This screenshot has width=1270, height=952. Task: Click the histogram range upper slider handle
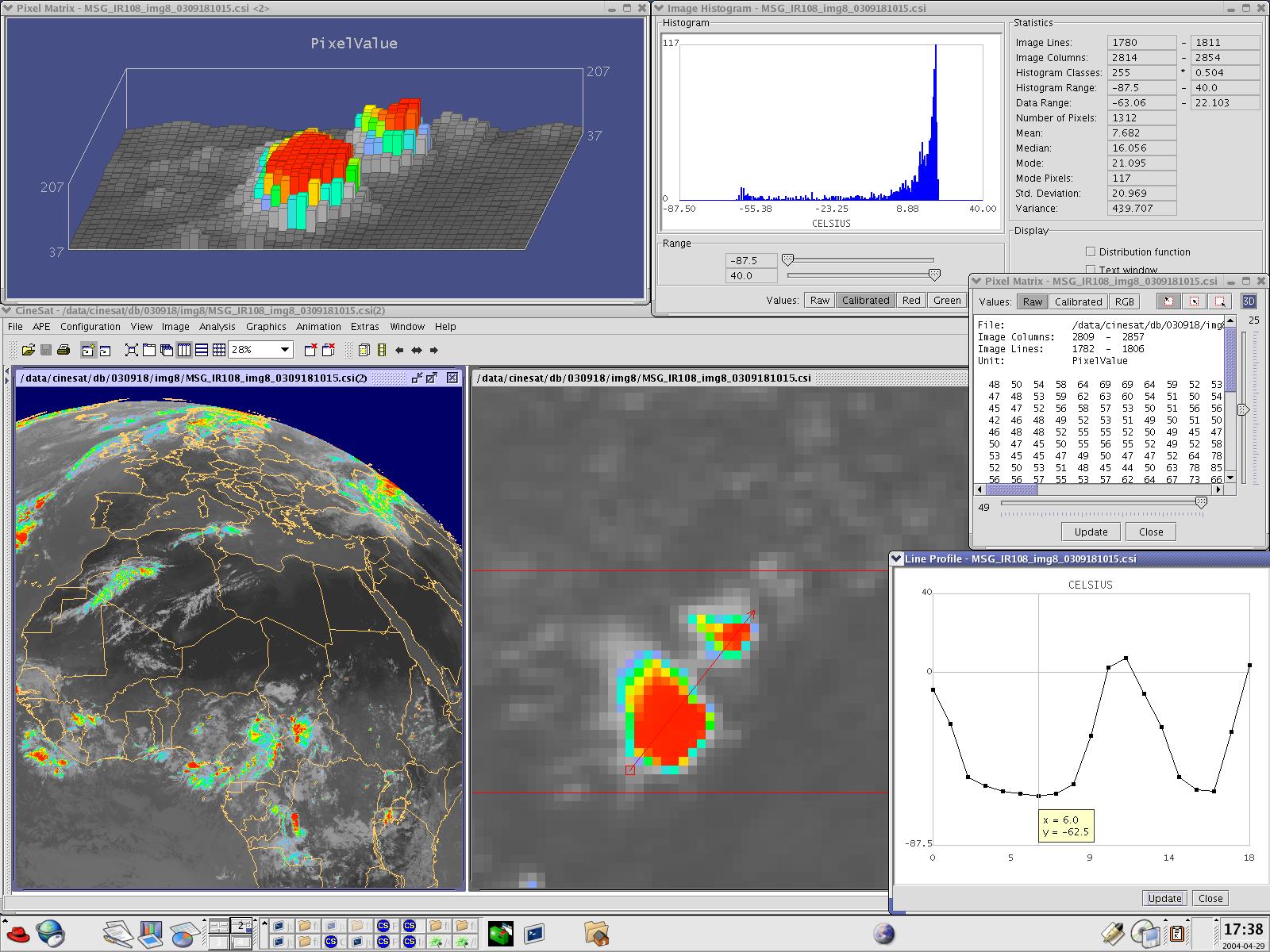tap(934, 274)
